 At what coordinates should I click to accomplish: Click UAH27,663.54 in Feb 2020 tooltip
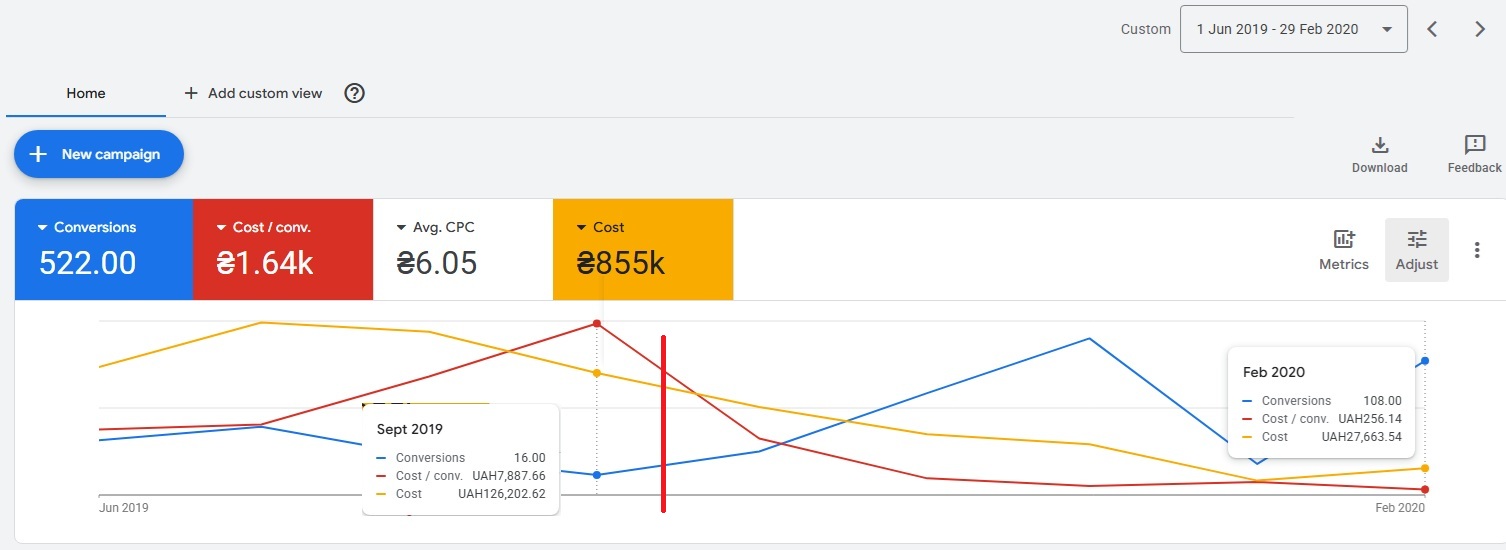(1362, 437)
